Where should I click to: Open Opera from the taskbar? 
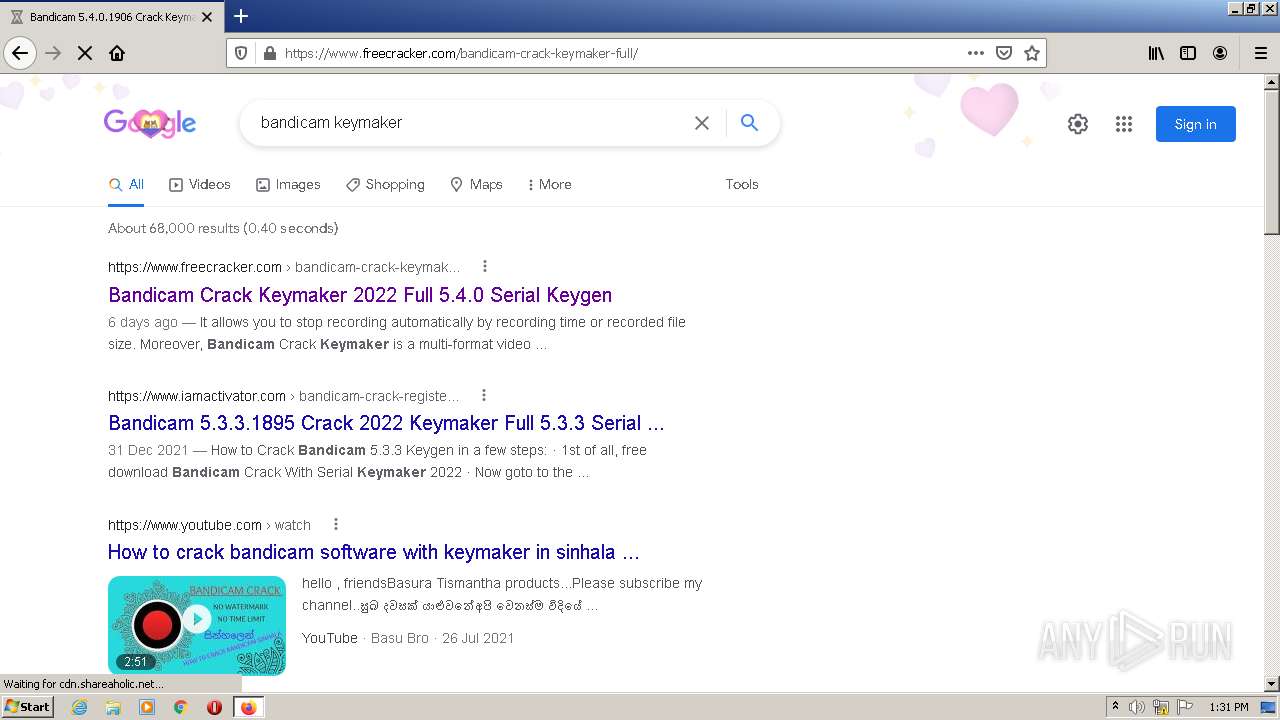coord(214,707)
